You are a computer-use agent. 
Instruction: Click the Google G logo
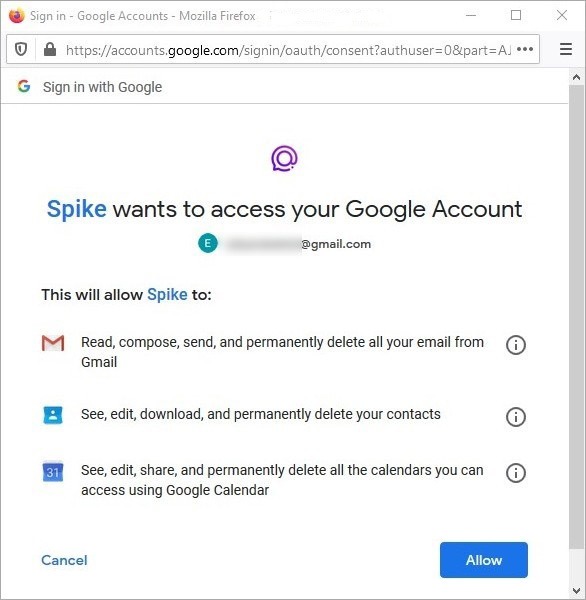pos(24,86)
